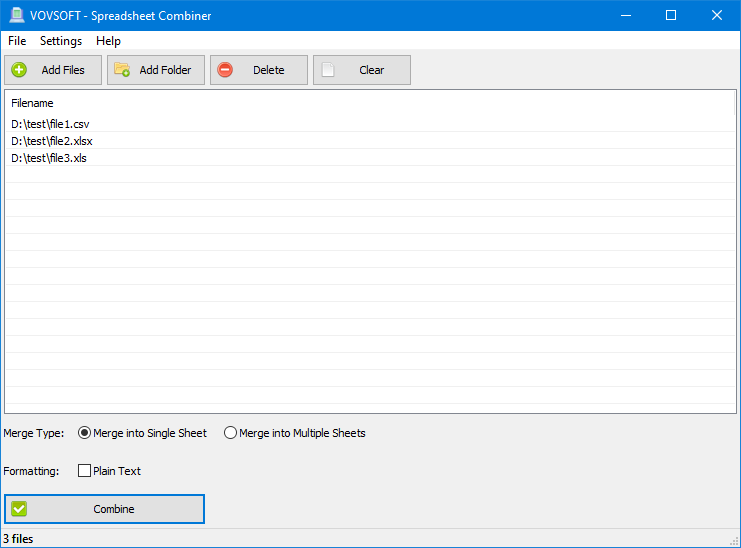Close the Spreadsheet Combiner window
Screen dimensions: 741x548
[717, 15]
